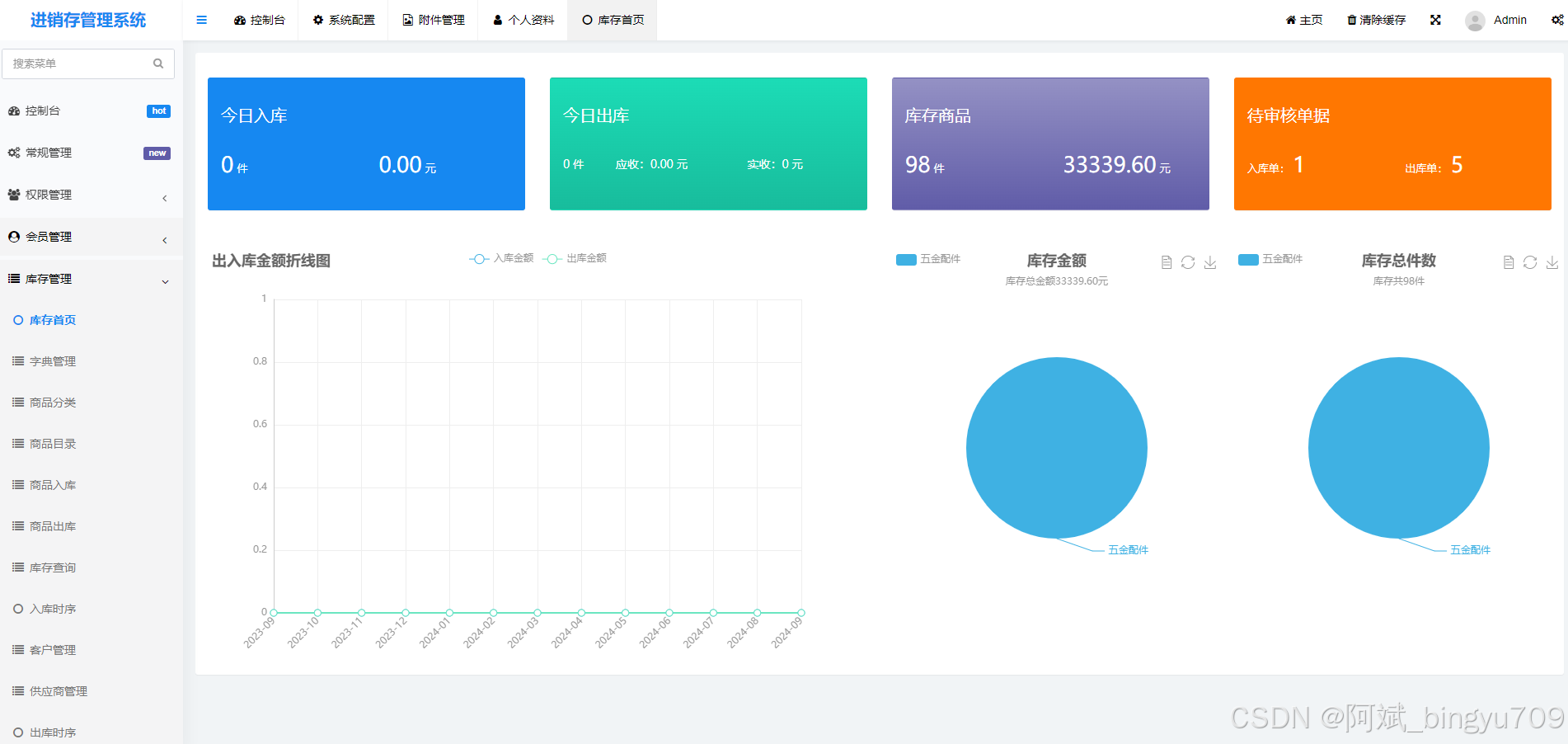
Task: Expand the 权限管理 submenu arrow
Action: point(165,198)
